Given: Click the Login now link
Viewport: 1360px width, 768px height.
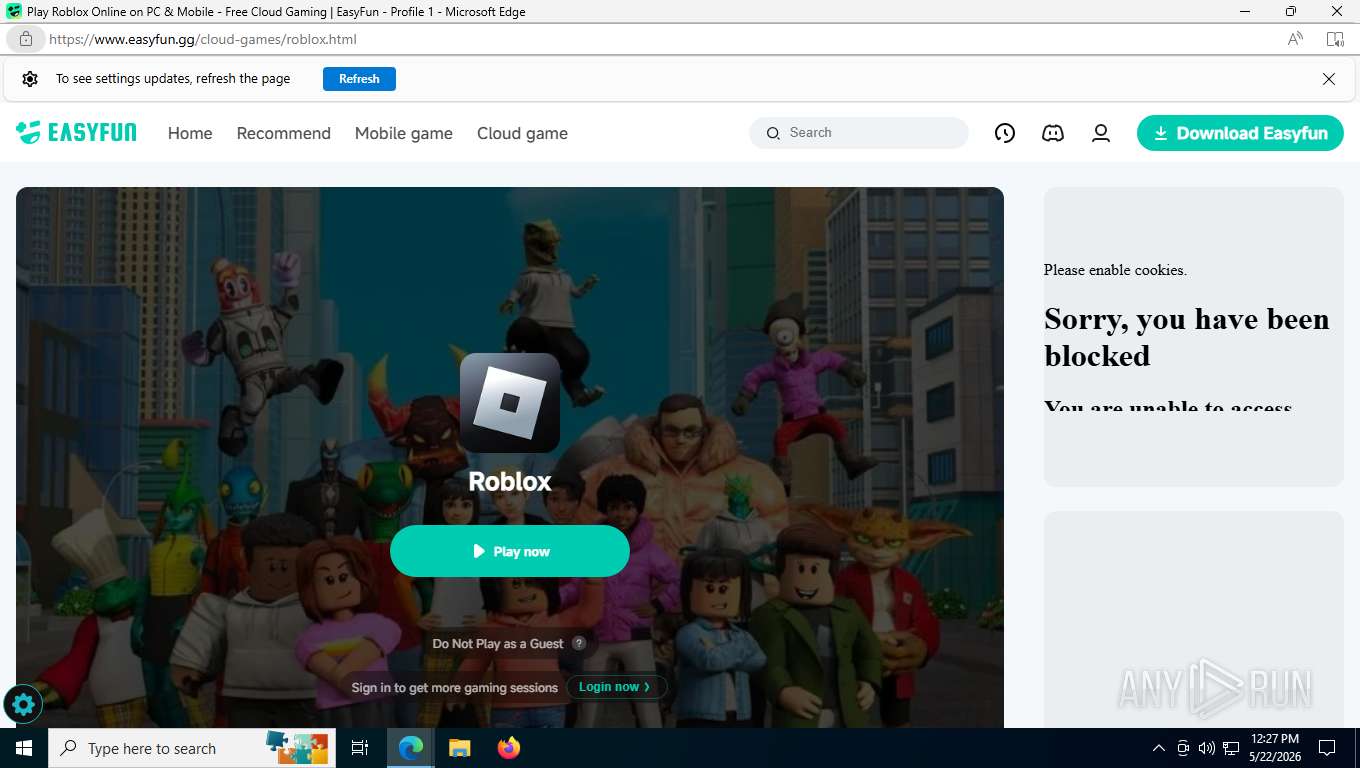Looking at the screenshot, I should pyautogui.click(x=615, y=687).
